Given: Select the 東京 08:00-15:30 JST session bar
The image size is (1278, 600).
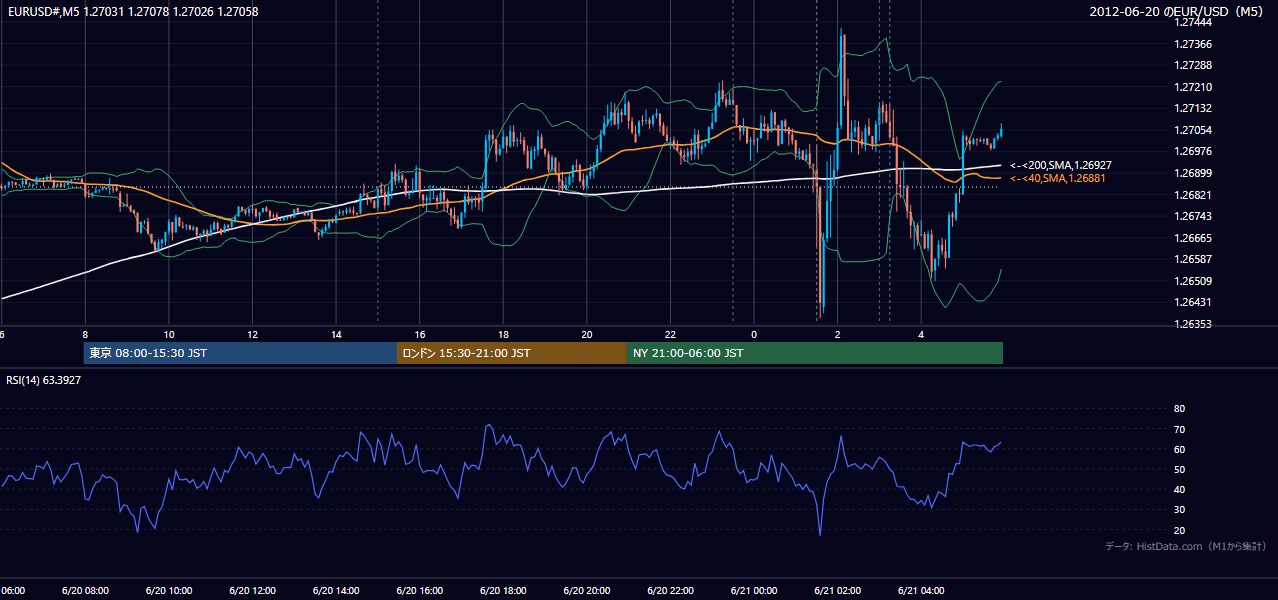Looking at the screenshot, I should (240, 353).
